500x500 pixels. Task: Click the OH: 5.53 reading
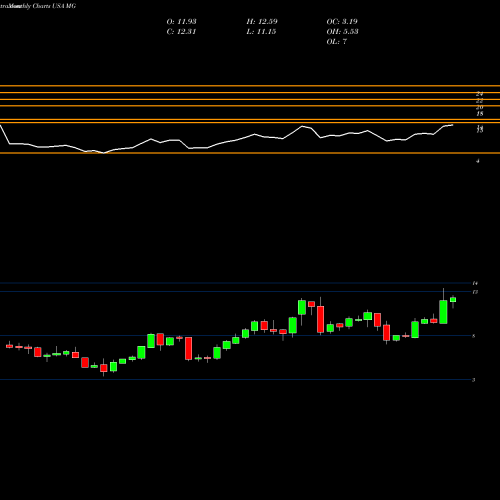(x=343, y=32)
